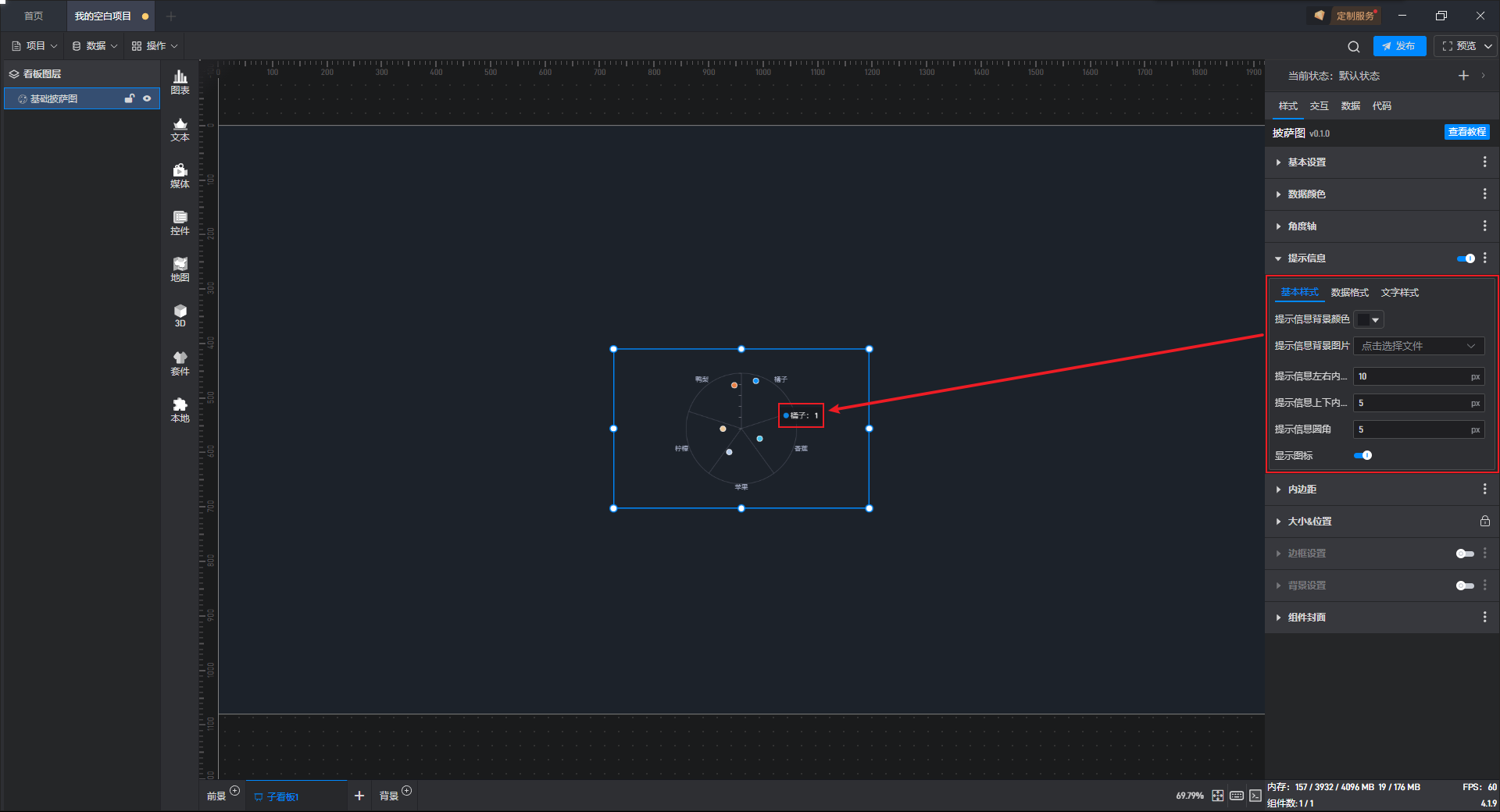Expand the 内边距 section
Screen dimensions: 1500x812
1278,490
